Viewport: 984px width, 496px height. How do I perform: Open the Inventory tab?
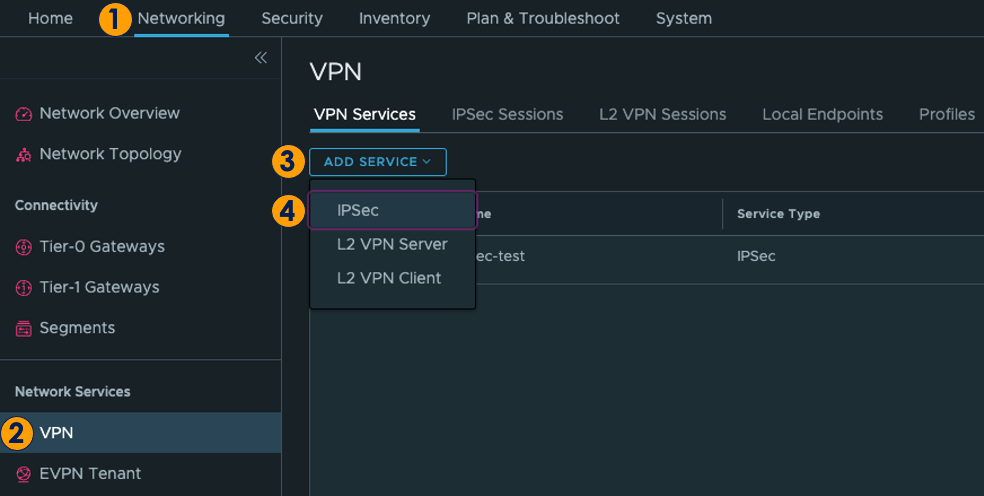tap(394, 18)
